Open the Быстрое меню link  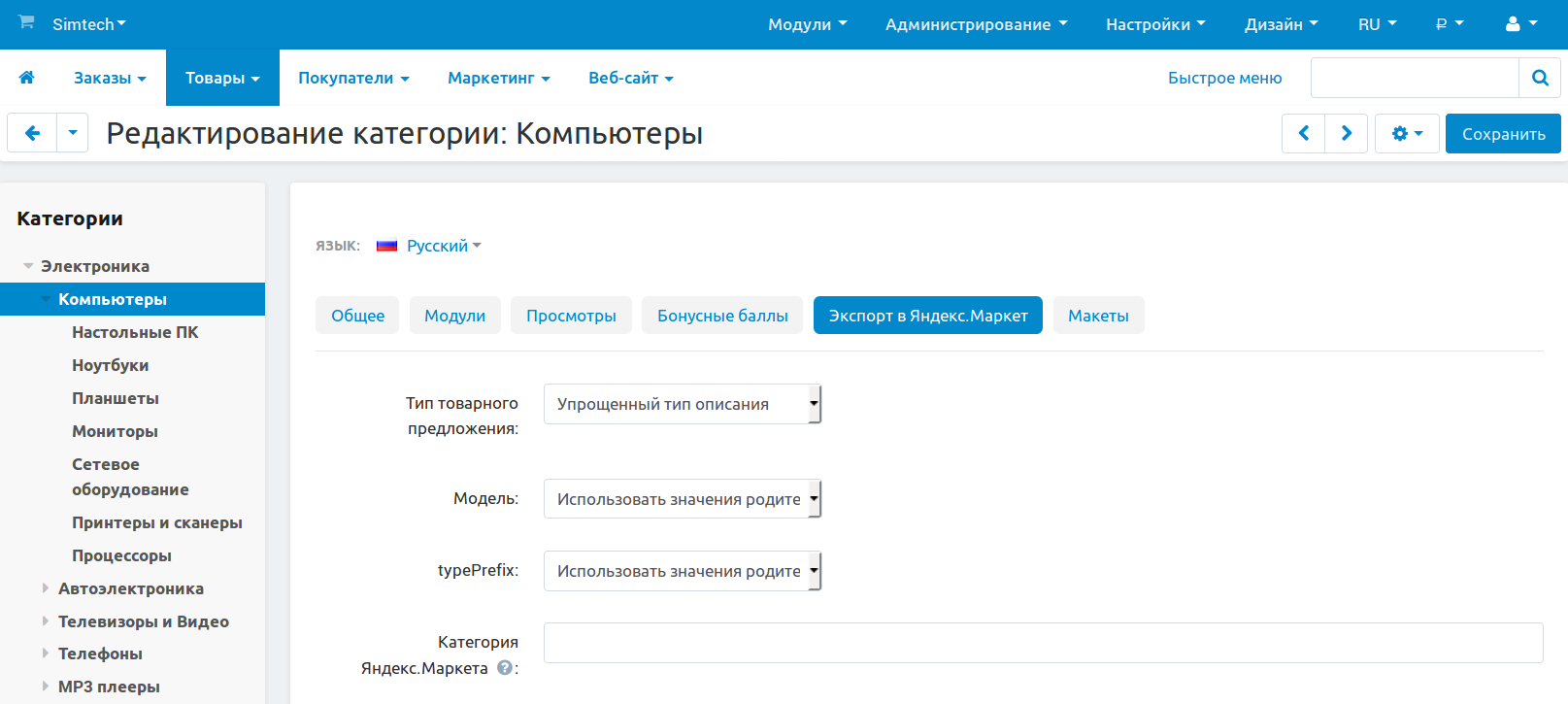(x=1224, y=78)
